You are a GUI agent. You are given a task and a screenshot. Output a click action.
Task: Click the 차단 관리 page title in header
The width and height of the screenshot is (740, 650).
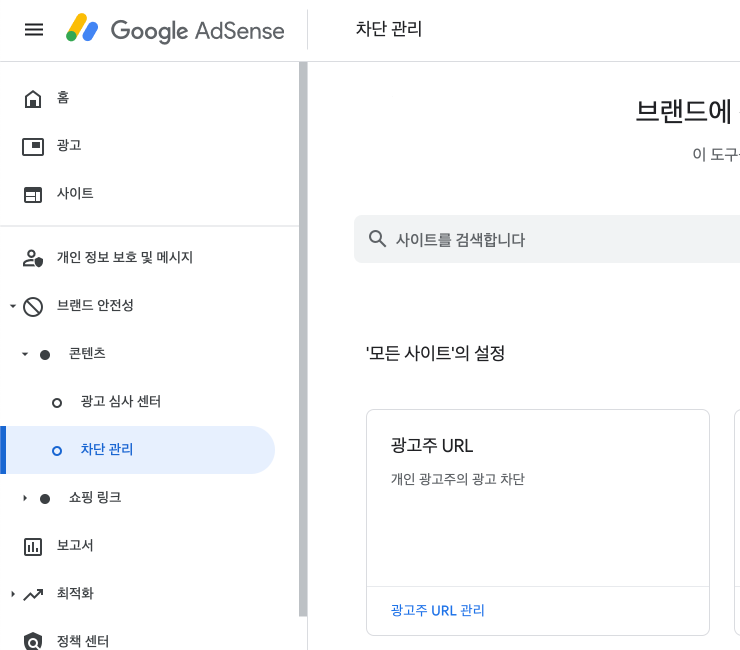pyautogui.click(x=388, y=29)
